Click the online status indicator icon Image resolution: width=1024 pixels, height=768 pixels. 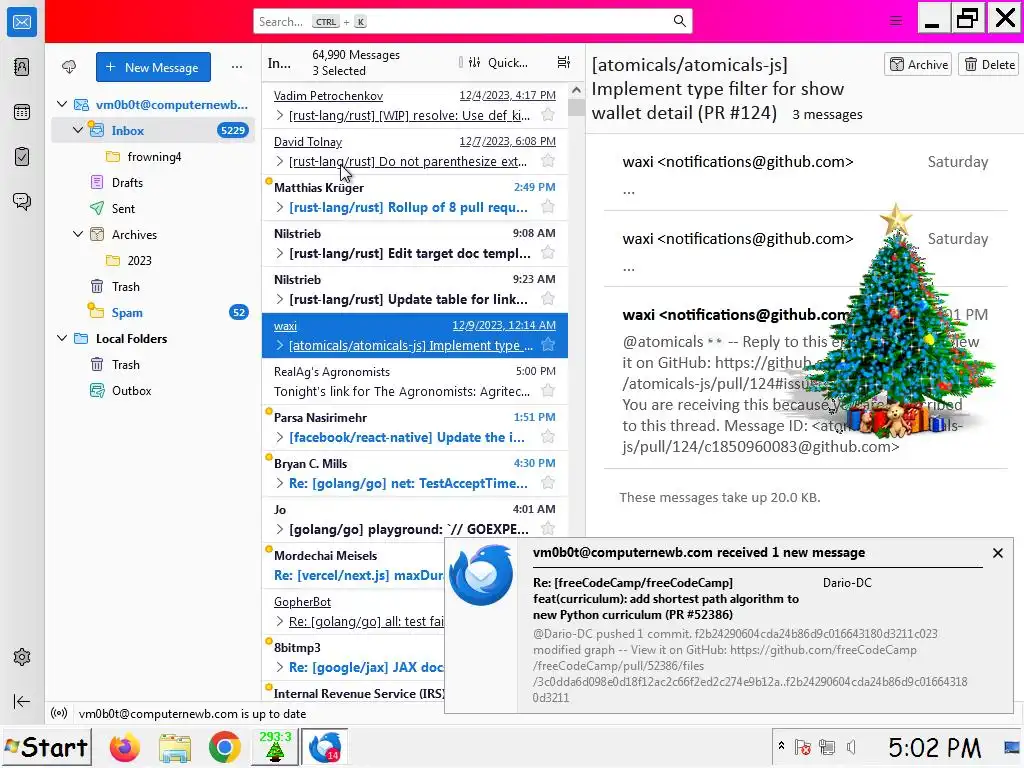(59, 713)
